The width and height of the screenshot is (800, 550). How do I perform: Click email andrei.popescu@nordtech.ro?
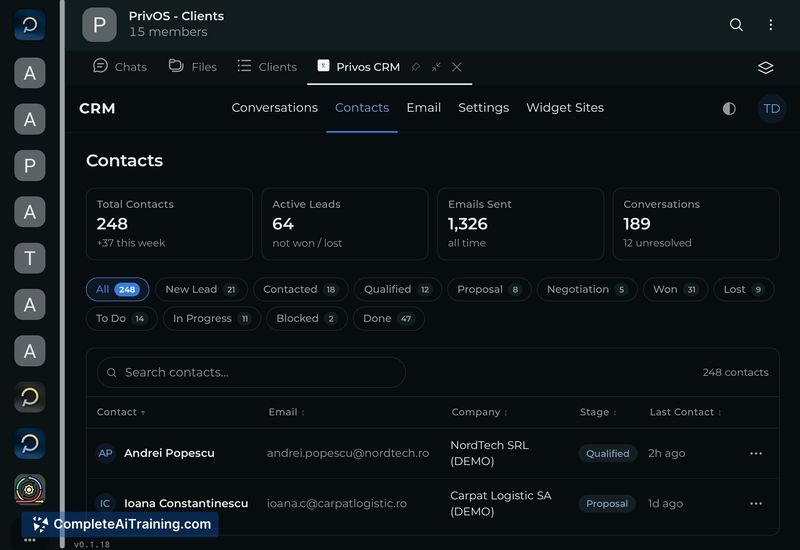[347, 453]
